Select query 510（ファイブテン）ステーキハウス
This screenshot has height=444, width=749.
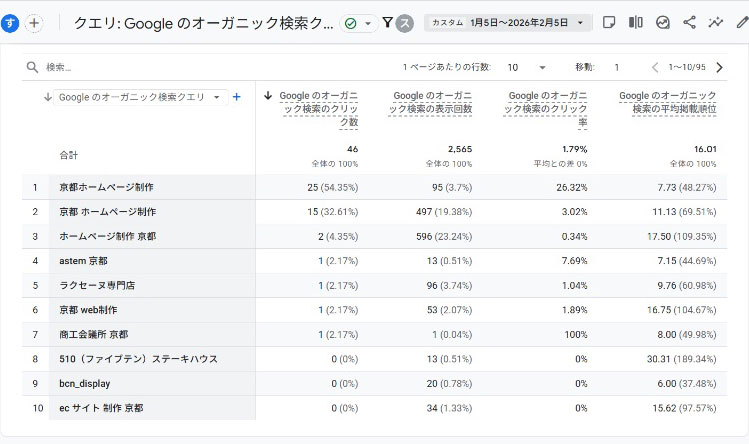[x=139, y=359]
